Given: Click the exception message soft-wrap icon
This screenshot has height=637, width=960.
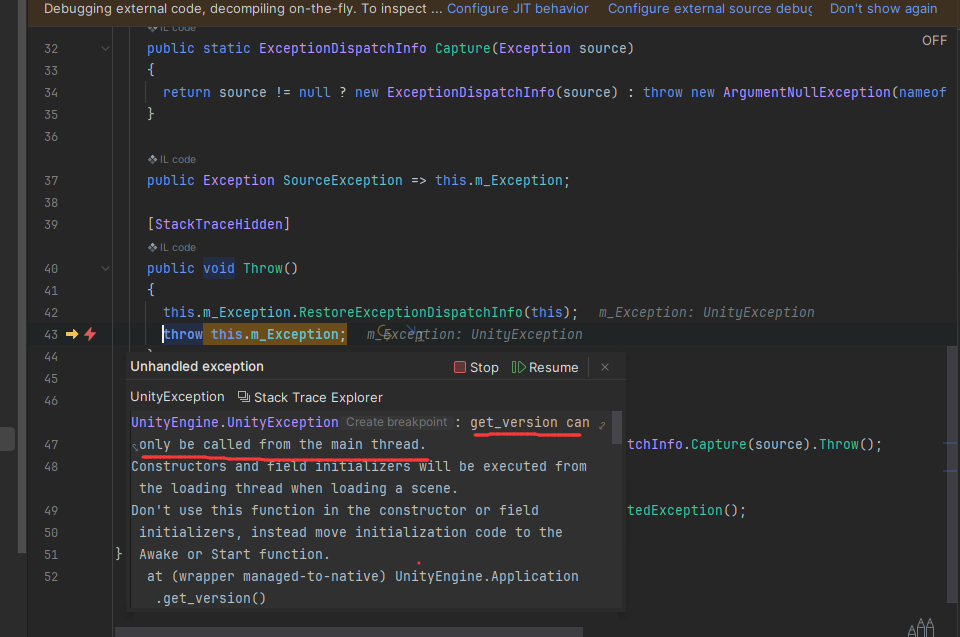Looking at the screenshot, I should (x=602, y=425).
